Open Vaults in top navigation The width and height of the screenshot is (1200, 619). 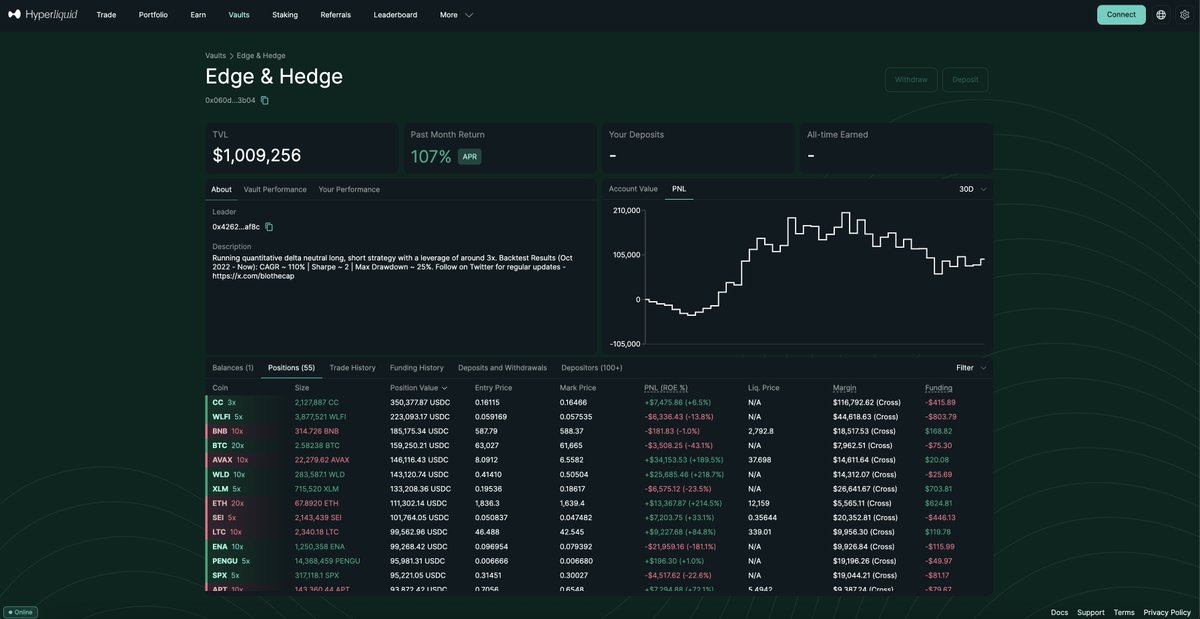[239, 15]
